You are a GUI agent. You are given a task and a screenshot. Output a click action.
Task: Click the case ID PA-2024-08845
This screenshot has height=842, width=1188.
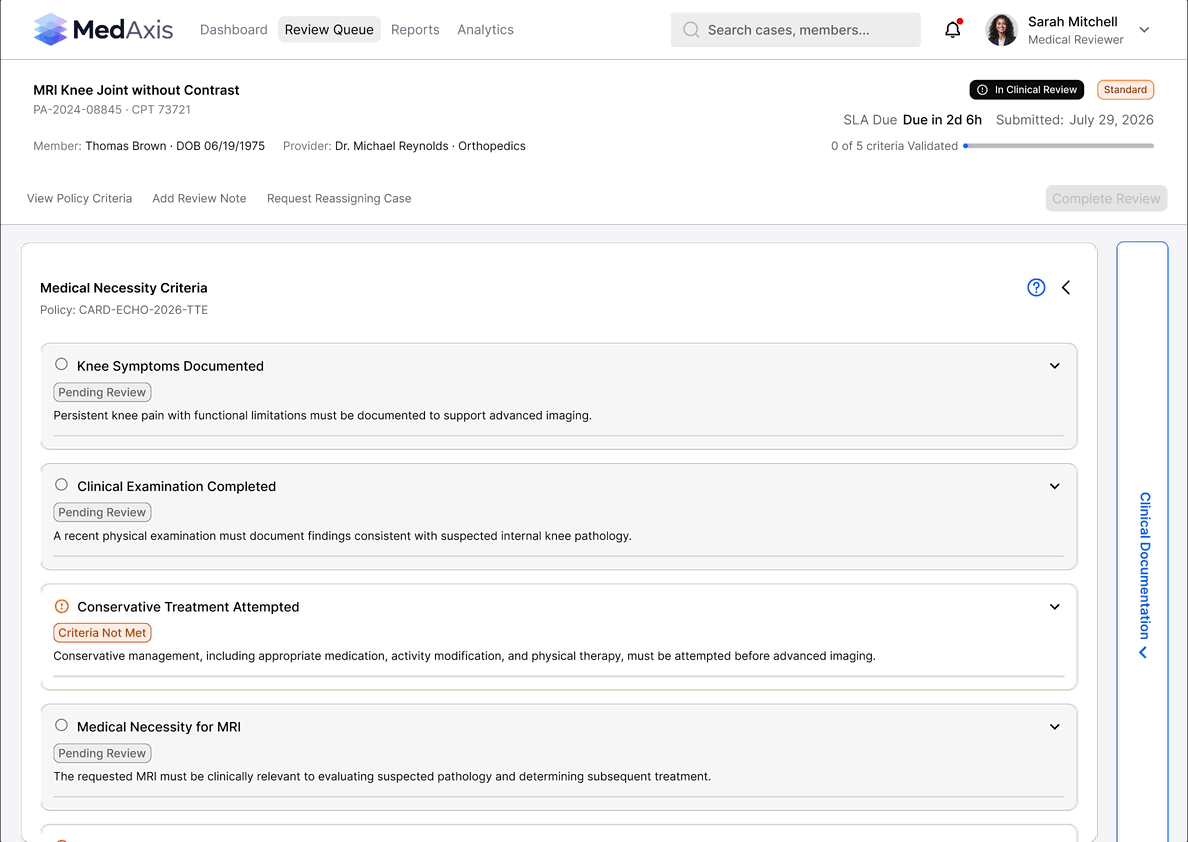click(x=77, y=109)
